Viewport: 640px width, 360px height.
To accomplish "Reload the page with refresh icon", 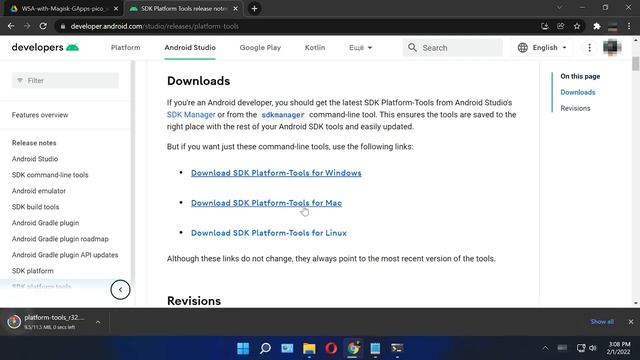I will click(43, 26).
